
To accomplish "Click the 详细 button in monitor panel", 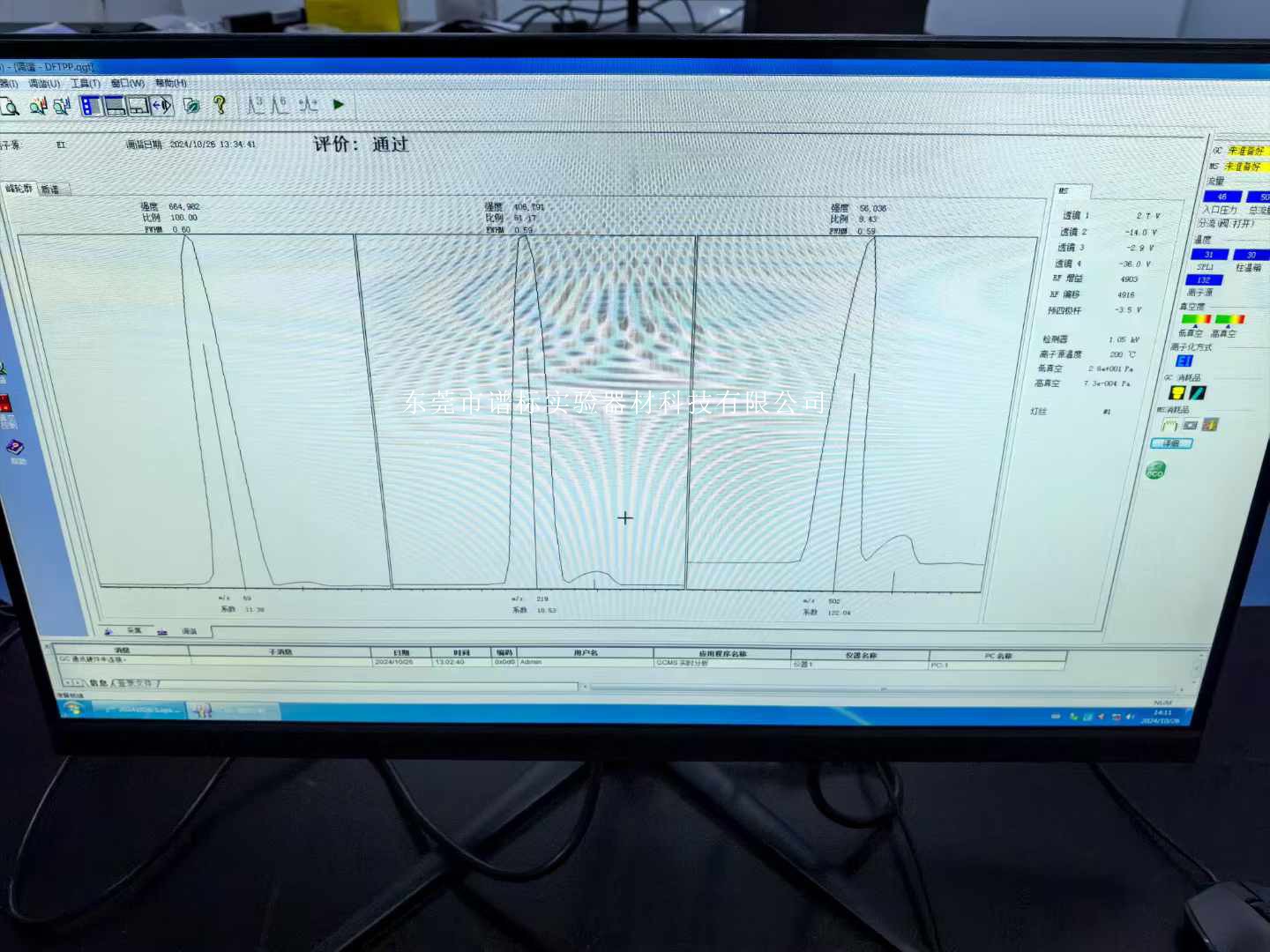I will (1171, 443).
